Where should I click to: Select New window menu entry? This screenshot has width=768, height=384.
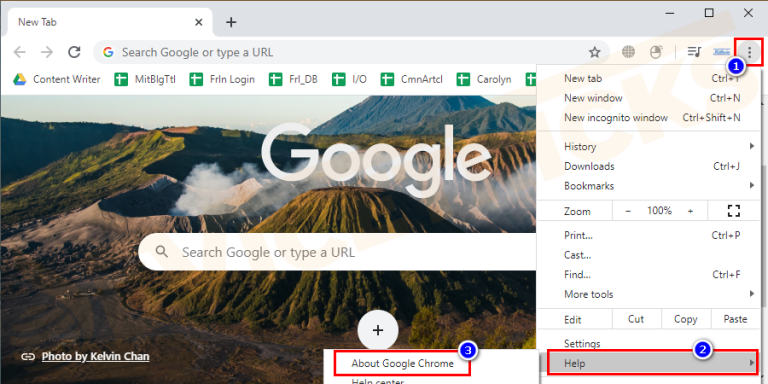[x=649, y=98]
